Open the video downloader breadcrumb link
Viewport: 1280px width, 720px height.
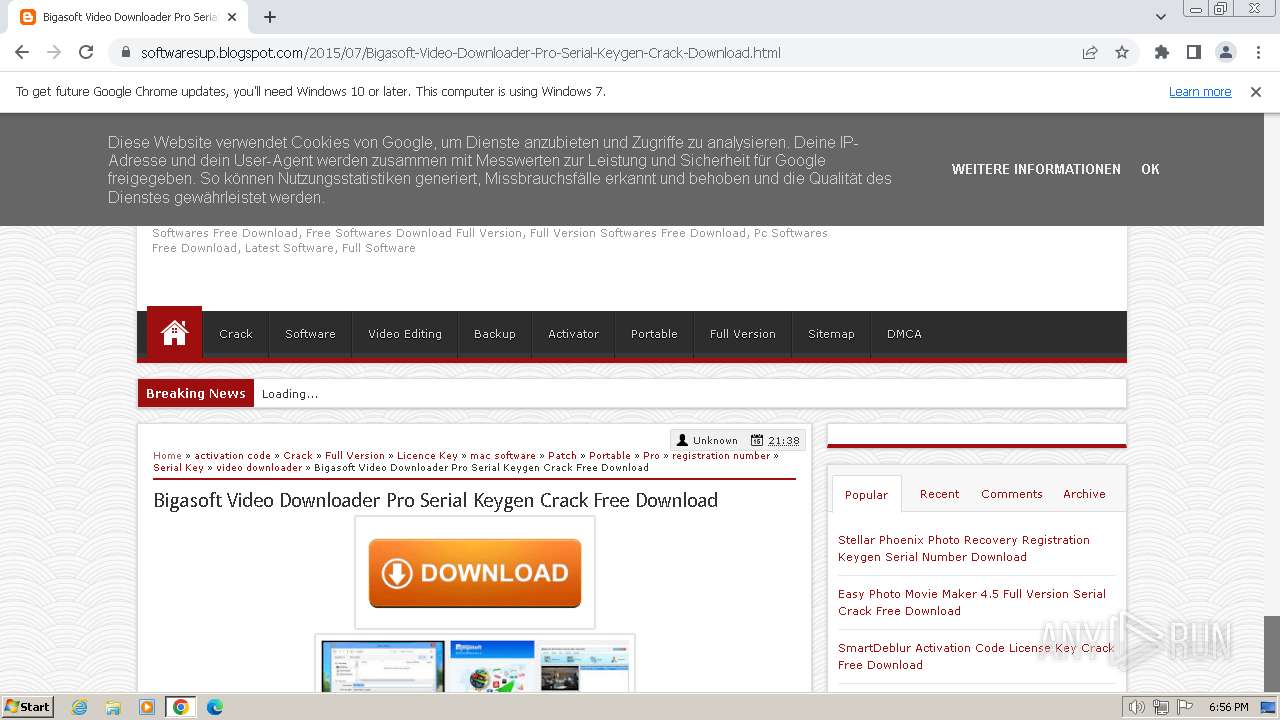(x=259, y=467)
